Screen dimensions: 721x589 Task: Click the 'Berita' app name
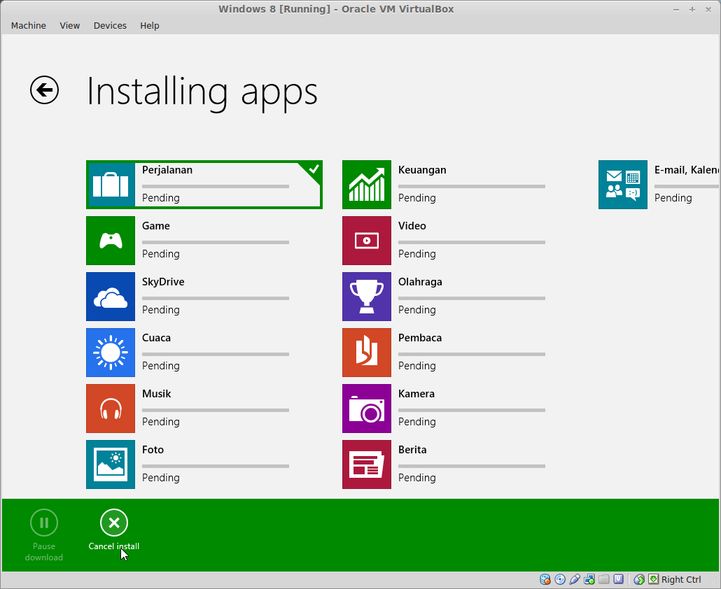click(x=412, y=450)
